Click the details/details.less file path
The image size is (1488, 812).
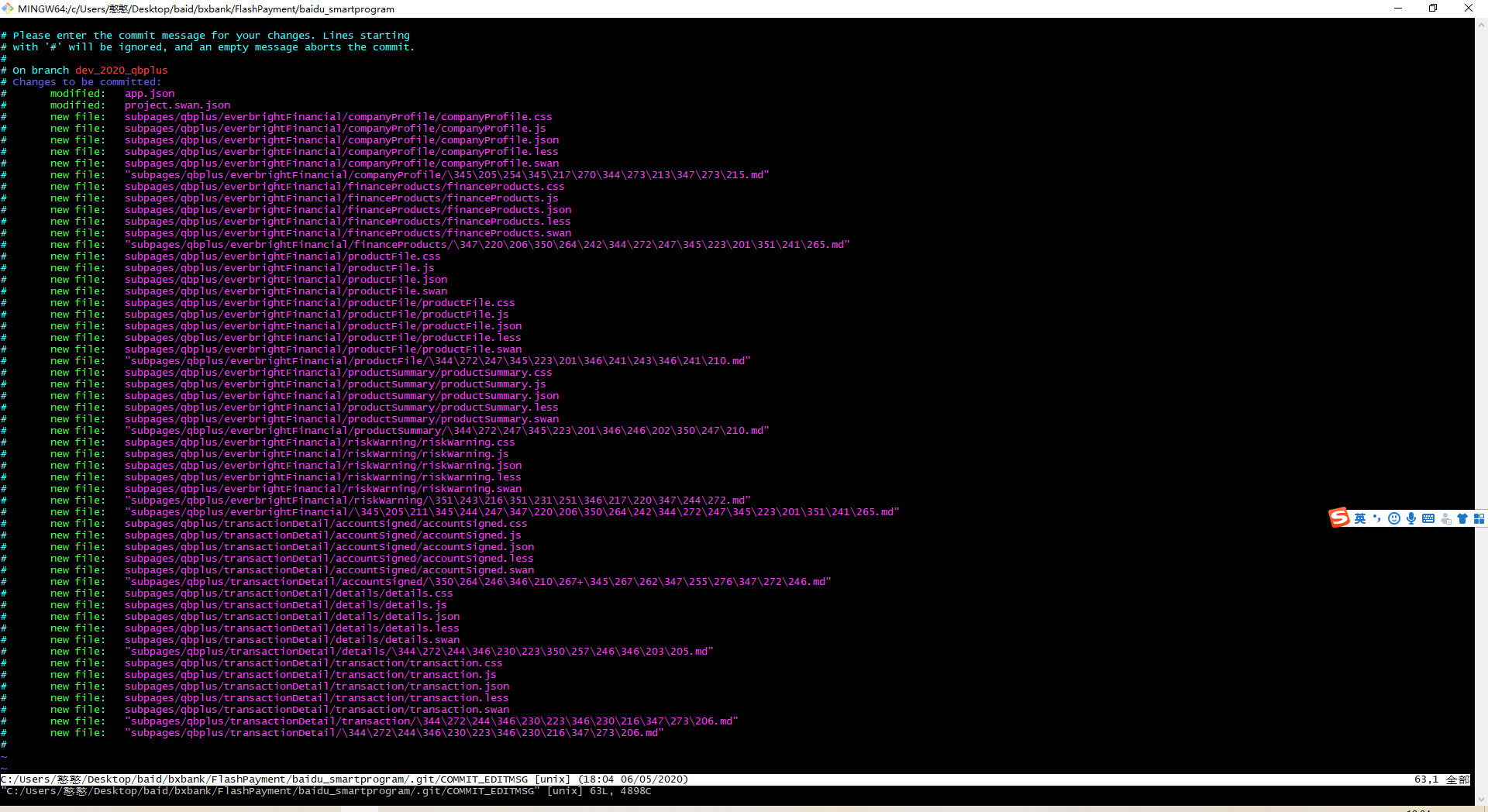click(x=292, y=628)
